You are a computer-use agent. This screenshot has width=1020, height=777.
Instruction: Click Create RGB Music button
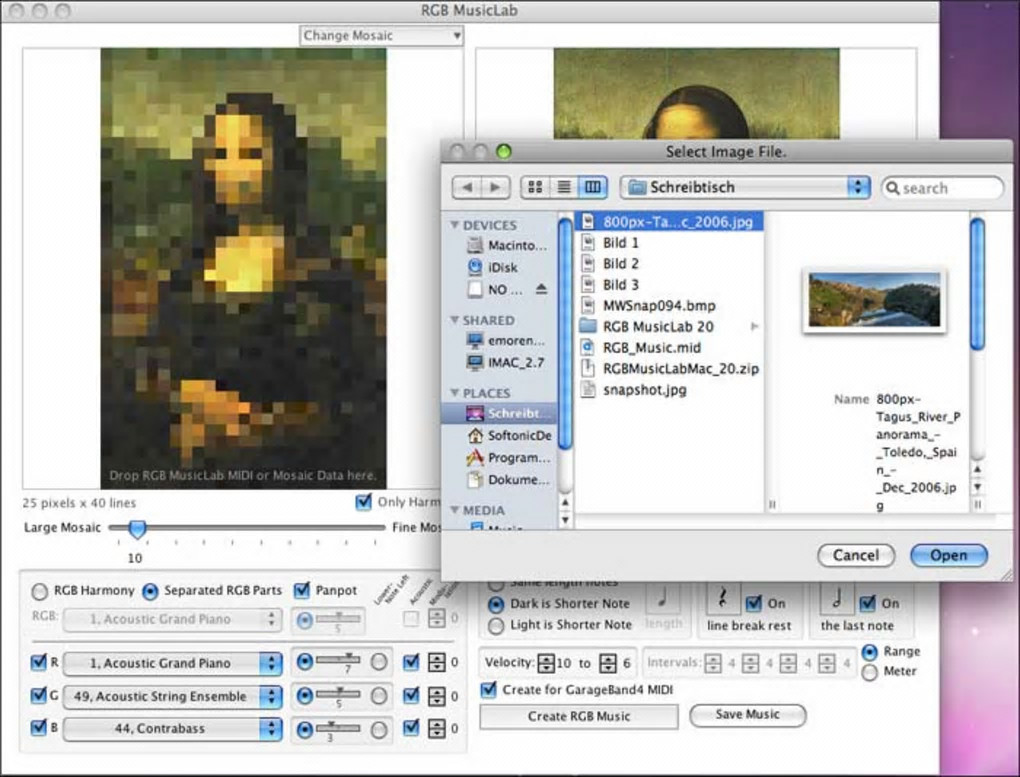tap(579, 716)
